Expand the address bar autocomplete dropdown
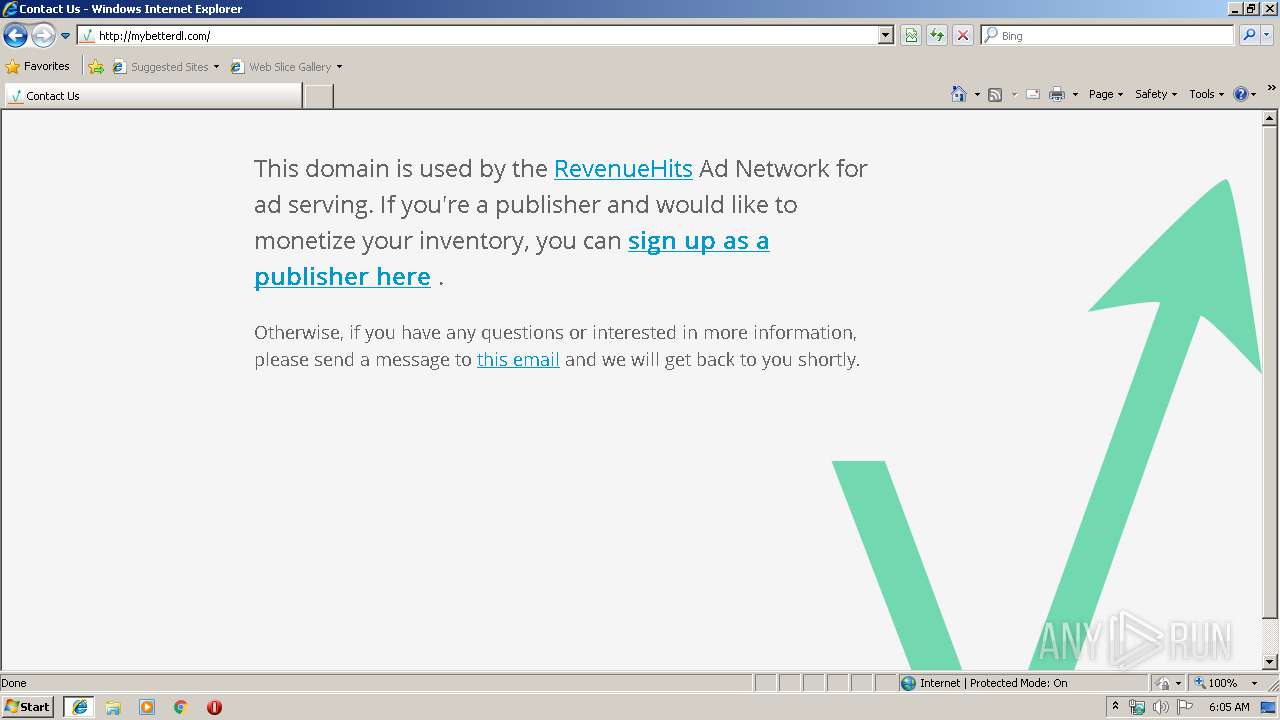The height and width of the screenshot is (720, 1280). point(886,36)
